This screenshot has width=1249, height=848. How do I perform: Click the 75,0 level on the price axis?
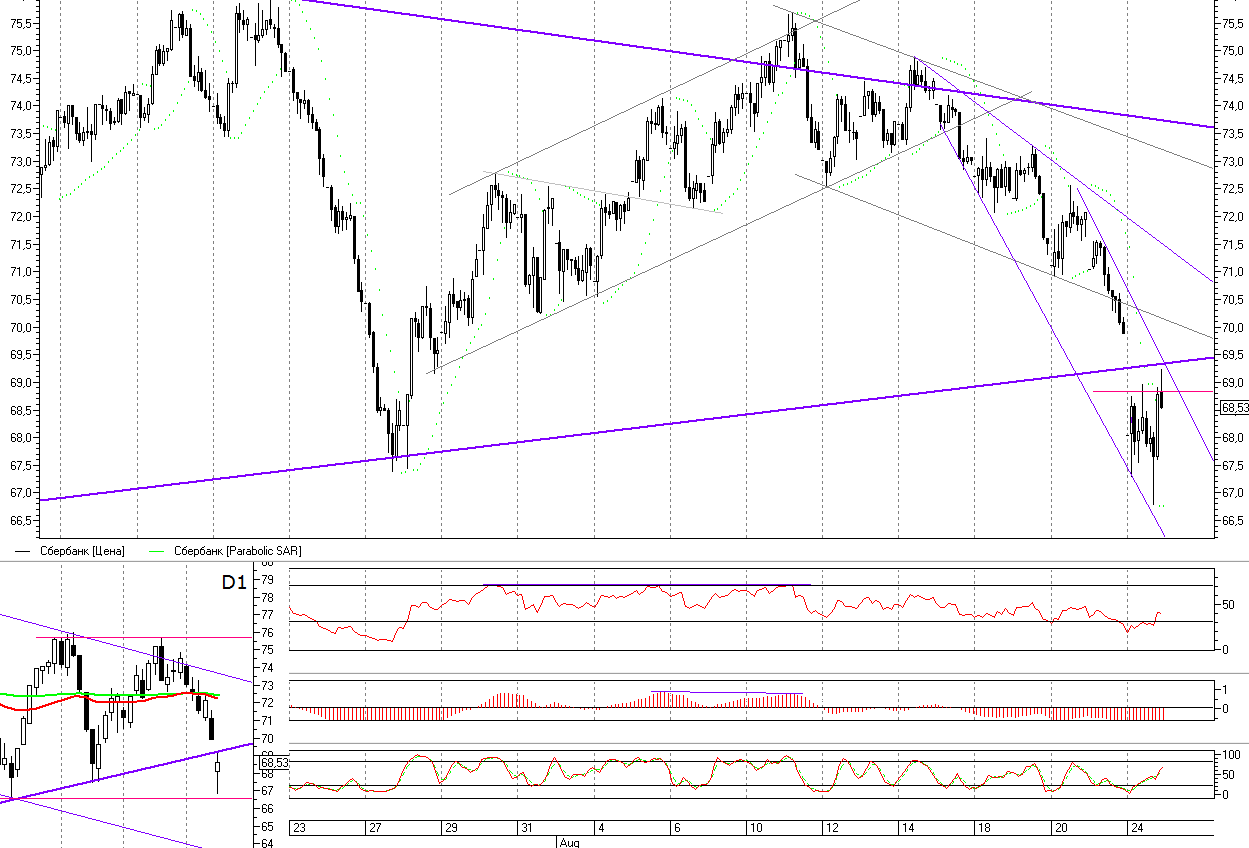pyautogui.click(x=1232, y=51)
